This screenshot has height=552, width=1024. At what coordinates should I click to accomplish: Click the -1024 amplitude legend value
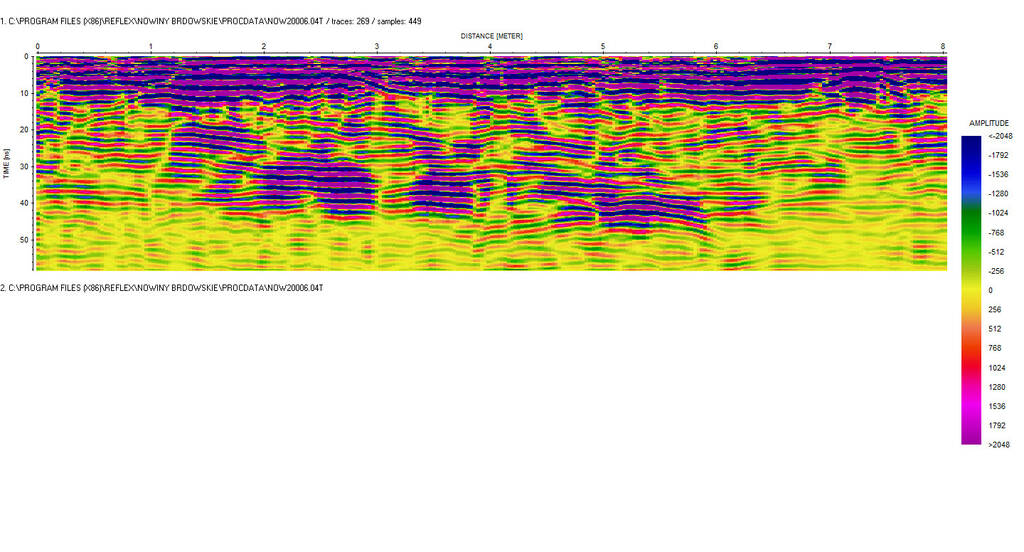[x=1000, y=212]
